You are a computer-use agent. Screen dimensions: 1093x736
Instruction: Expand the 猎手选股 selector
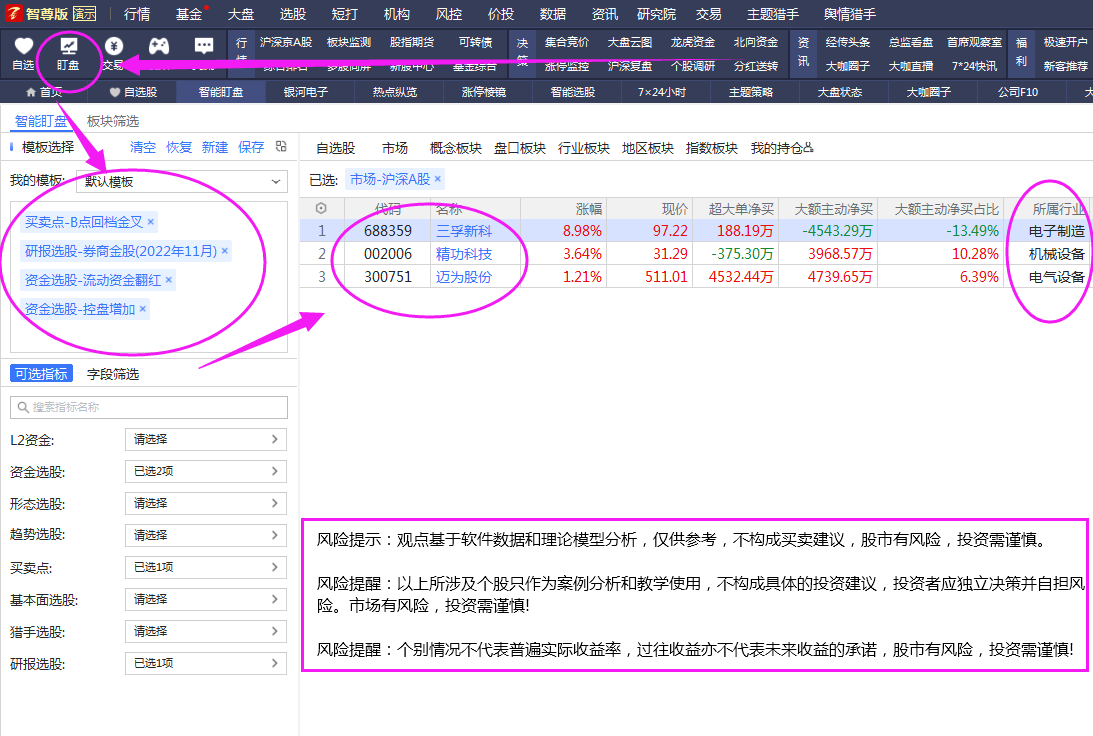pos(206,631)
